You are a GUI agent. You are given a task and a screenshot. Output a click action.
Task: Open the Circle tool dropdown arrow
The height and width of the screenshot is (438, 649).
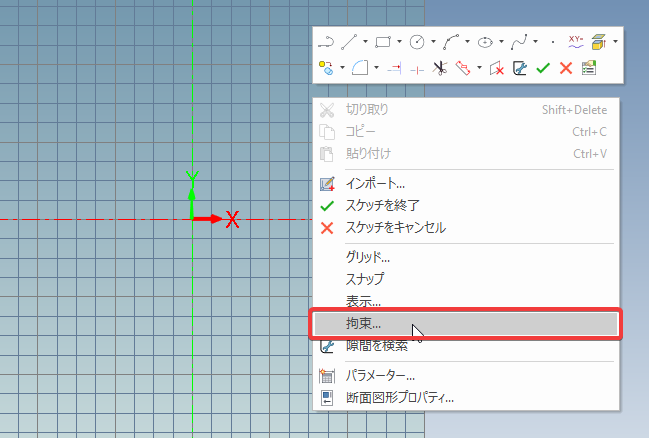click(433, 42)
